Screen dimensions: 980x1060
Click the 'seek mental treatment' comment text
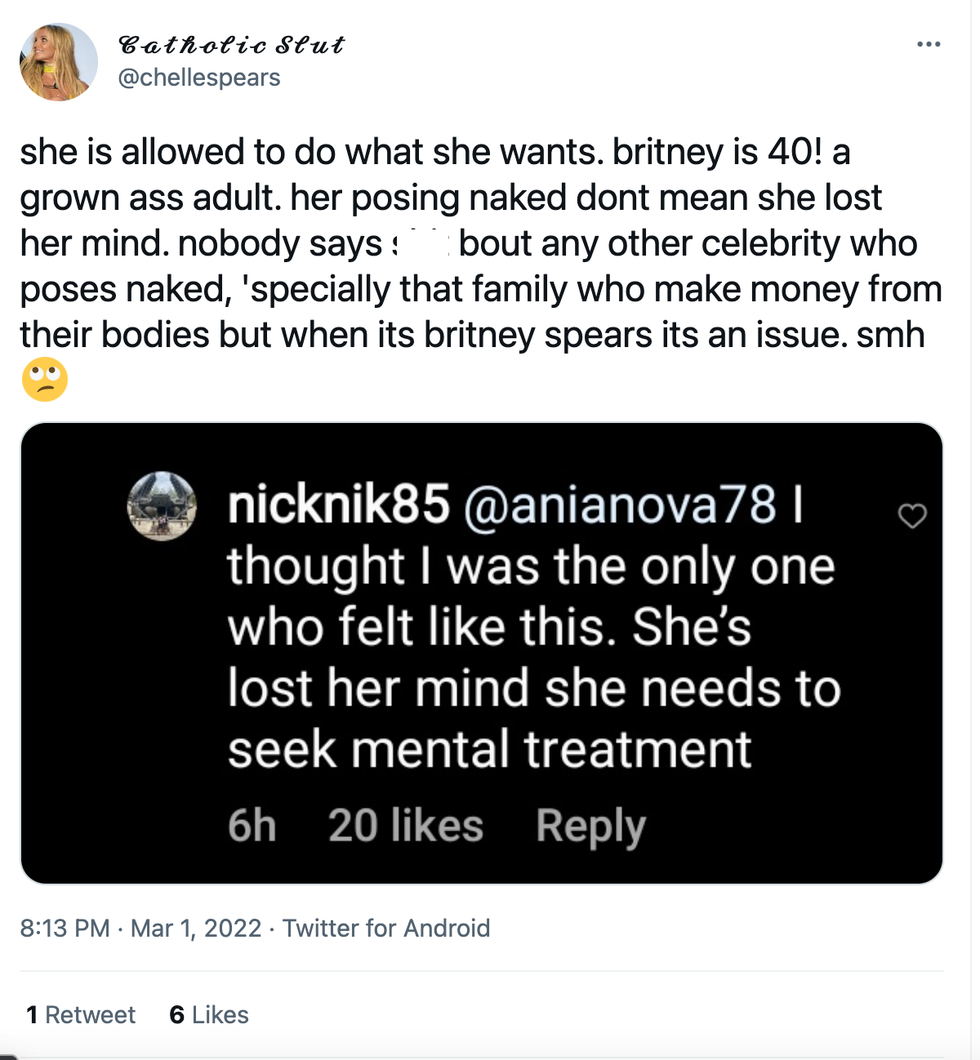[x=489, y=749]
